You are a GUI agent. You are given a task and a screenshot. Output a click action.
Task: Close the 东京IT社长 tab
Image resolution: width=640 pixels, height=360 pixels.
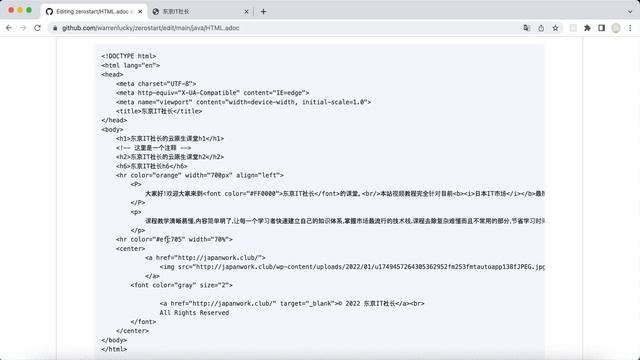coord(246,11)
